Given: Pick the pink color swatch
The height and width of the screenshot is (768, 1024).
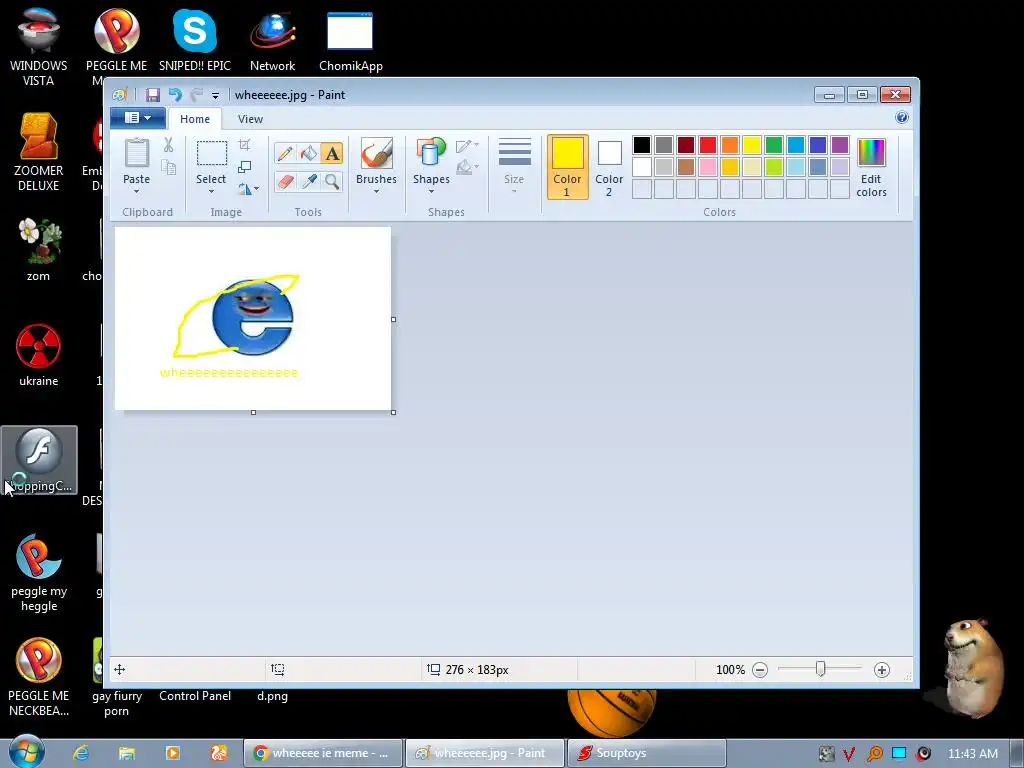Looking at the screenshot, I should click(x=708, y=167).
